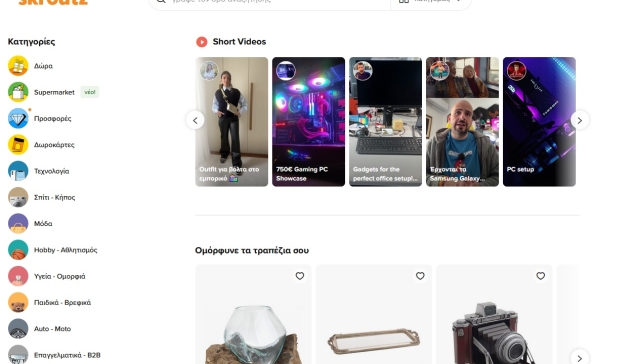Screen dimensions: 635x364
Task: Open the Τεχνολογία category icon
Action: [x=18, y=171]
